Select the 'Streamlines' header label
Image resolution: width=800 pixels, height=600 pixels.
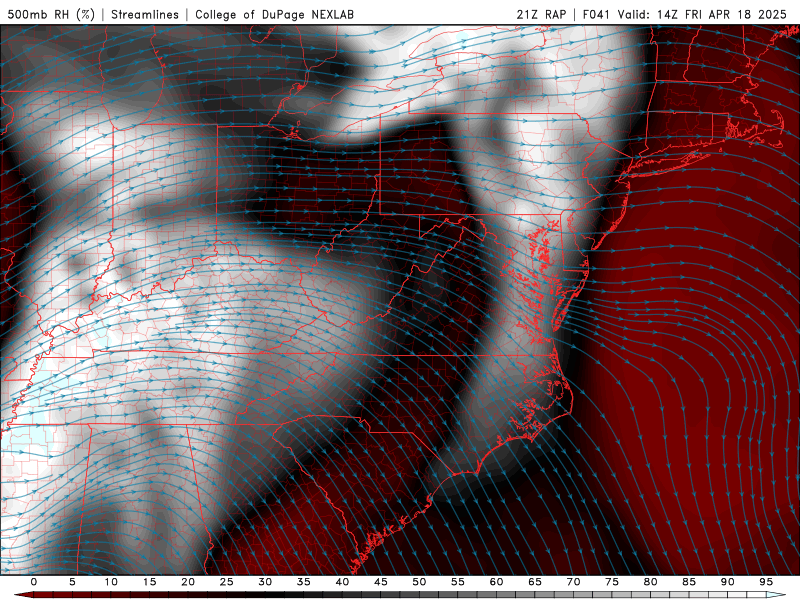[145, 14]
